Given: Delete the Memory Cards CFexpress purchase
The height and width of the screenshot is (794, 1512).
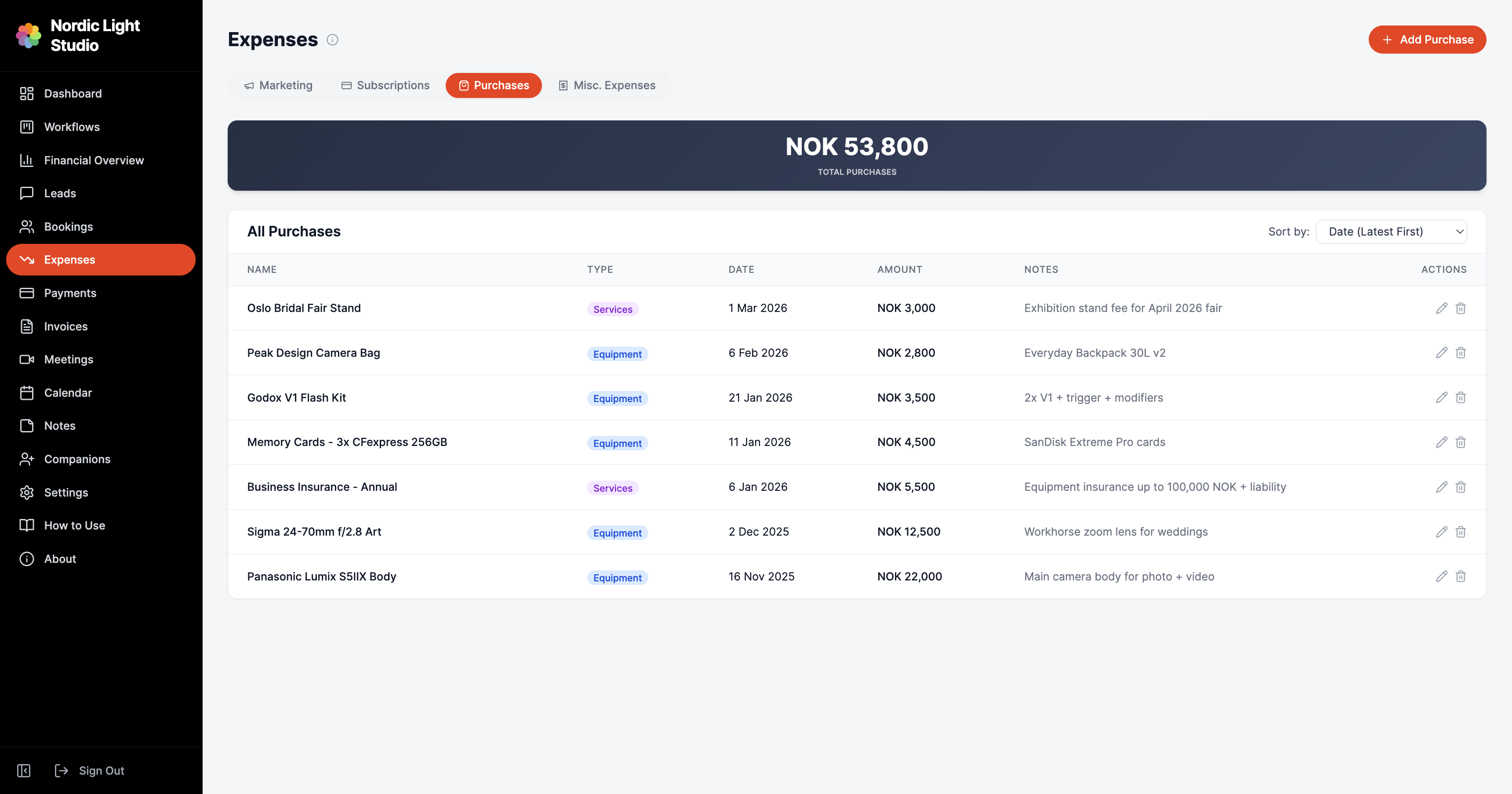Looking at the screenshot, I should coord(1460,442).
